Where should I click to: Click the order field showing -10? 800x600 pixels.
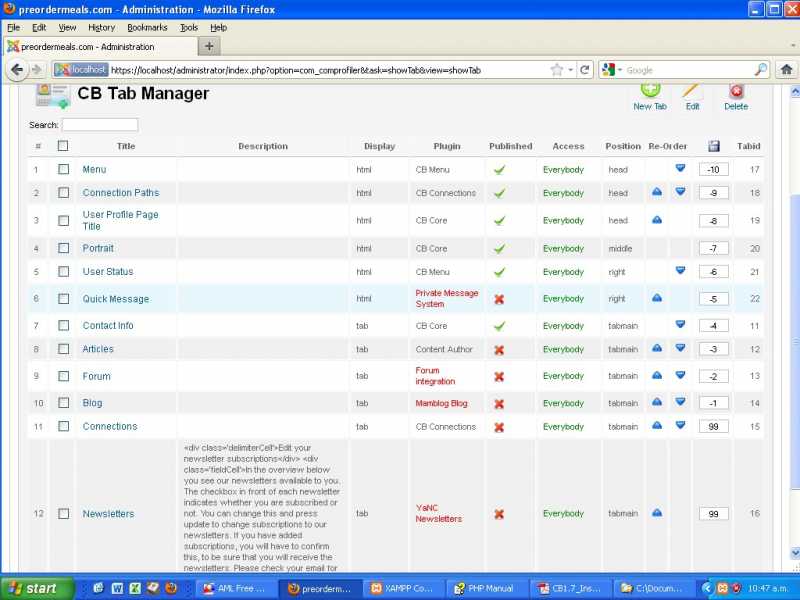pyautogui.click(x=713, y=169)
